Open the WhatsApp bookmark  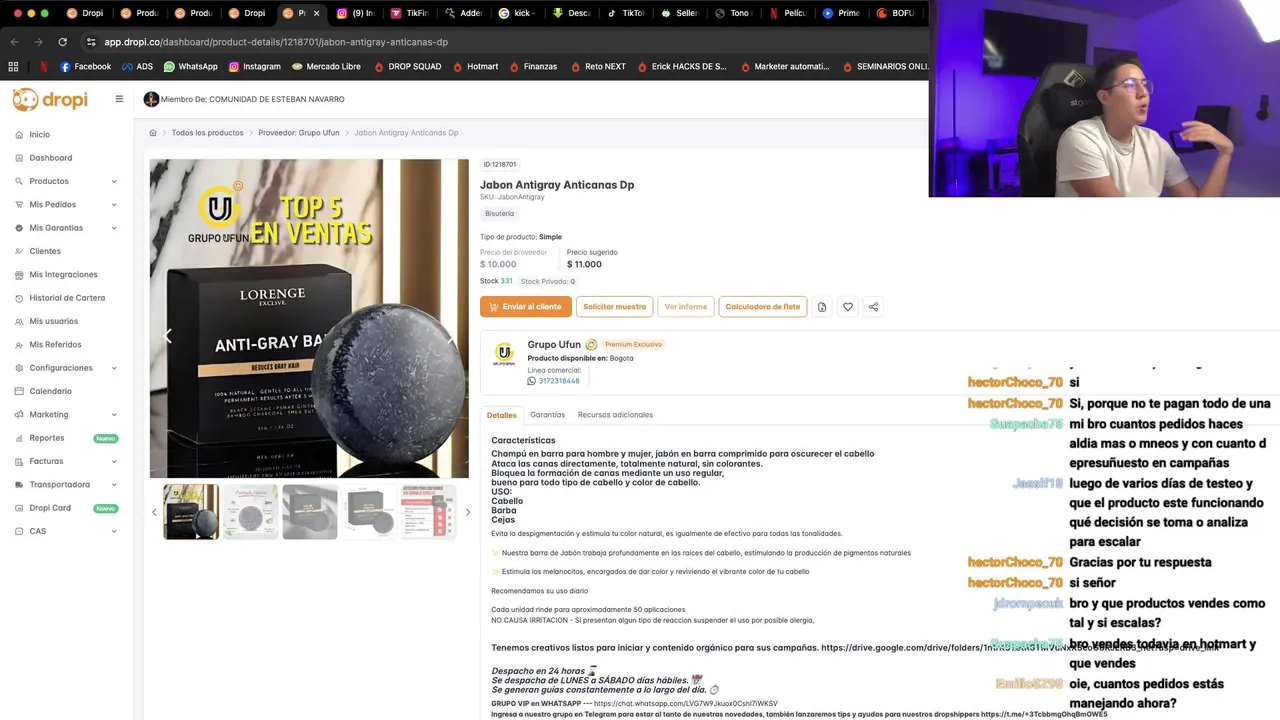pos(190,66)
